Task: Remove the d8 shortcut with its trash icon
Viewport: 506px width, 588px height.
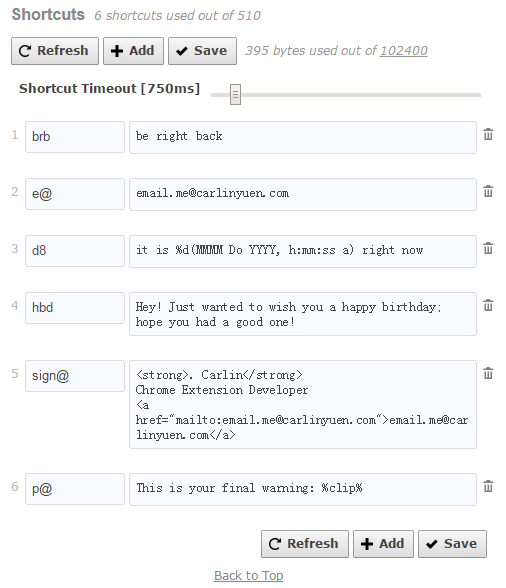Action: pyautogui.click(x=488, y=248)
